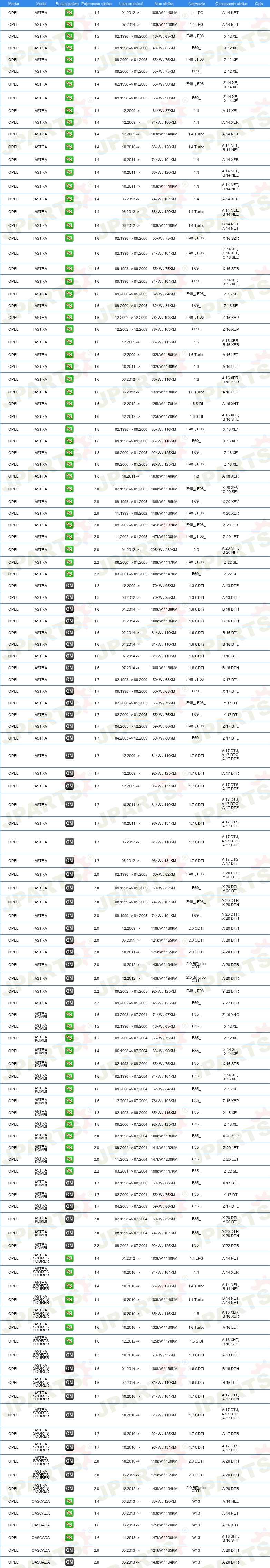Click the X 20 XEV, C 20 SEL engine cell
This screenshot has height=1568, width=270.
(231, 489)
